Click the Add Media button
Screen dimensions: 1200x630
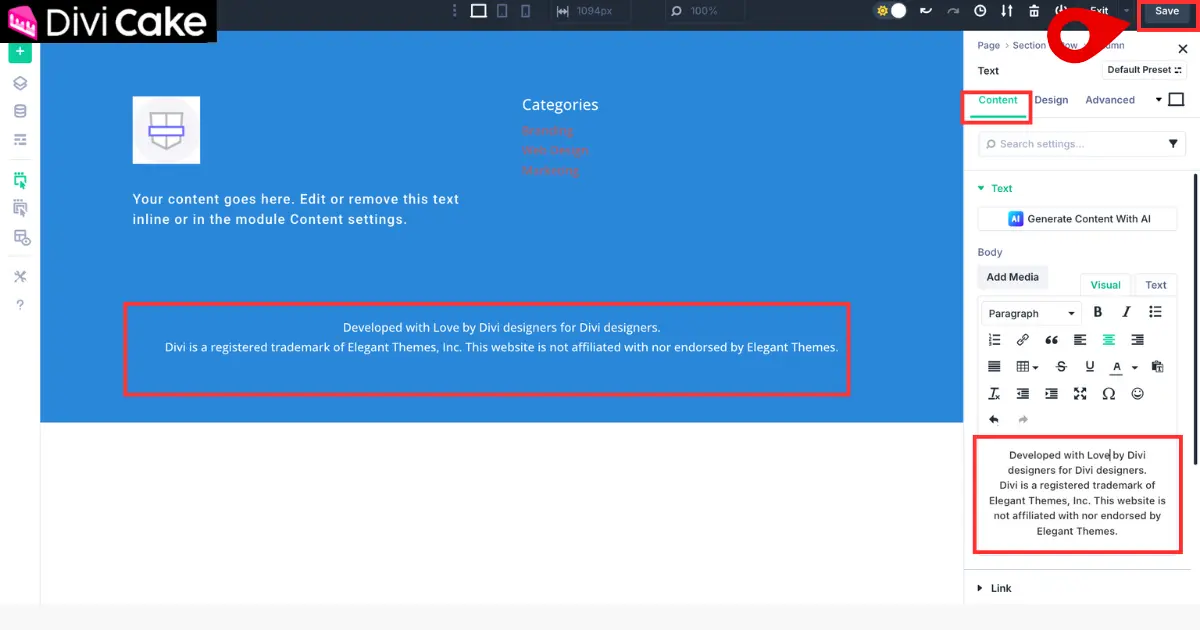1013,277
